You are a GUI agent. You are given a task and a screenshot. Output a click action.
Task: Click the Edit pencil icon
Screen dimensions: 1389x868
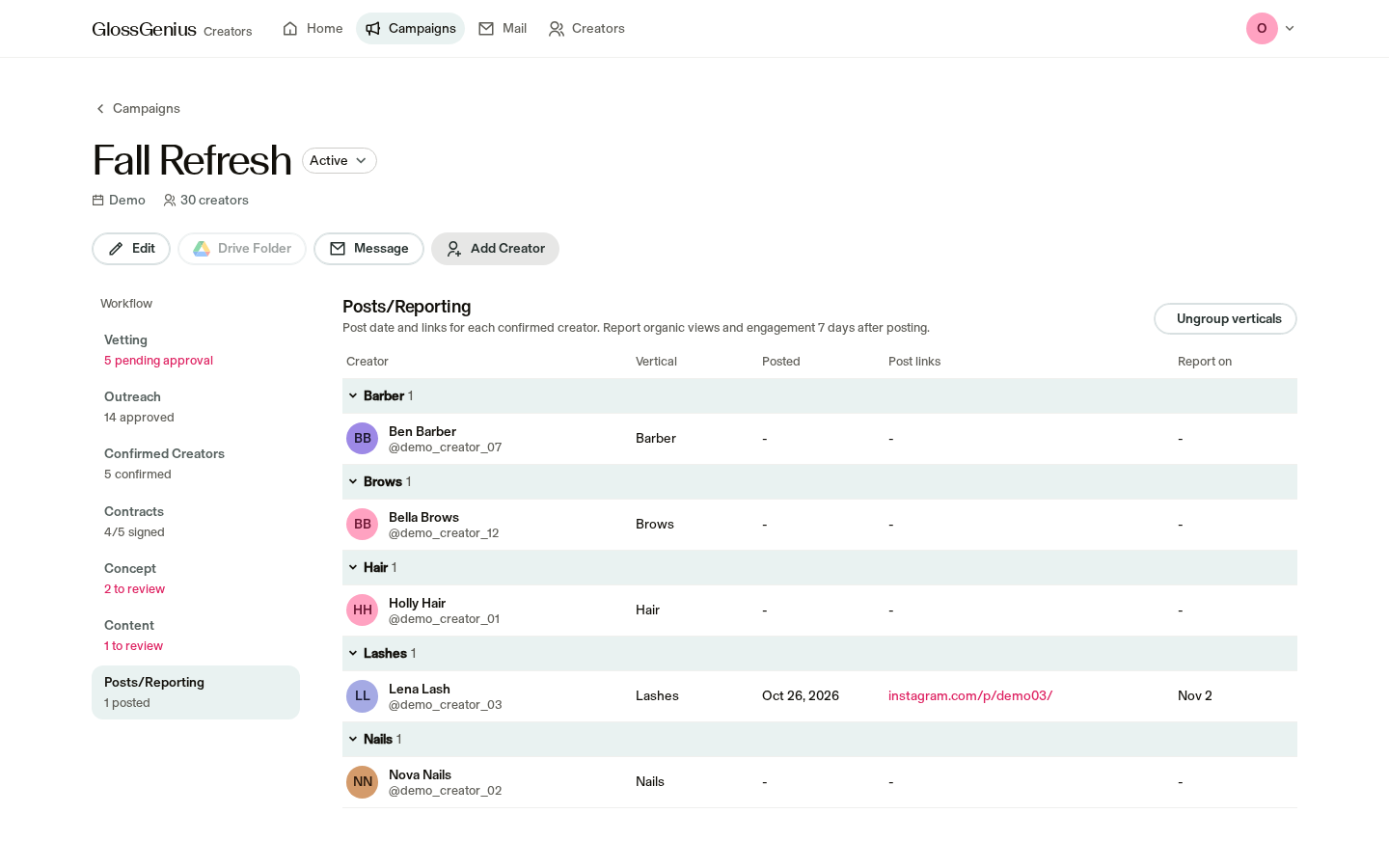pyautogui.click(x=116, y=249)
